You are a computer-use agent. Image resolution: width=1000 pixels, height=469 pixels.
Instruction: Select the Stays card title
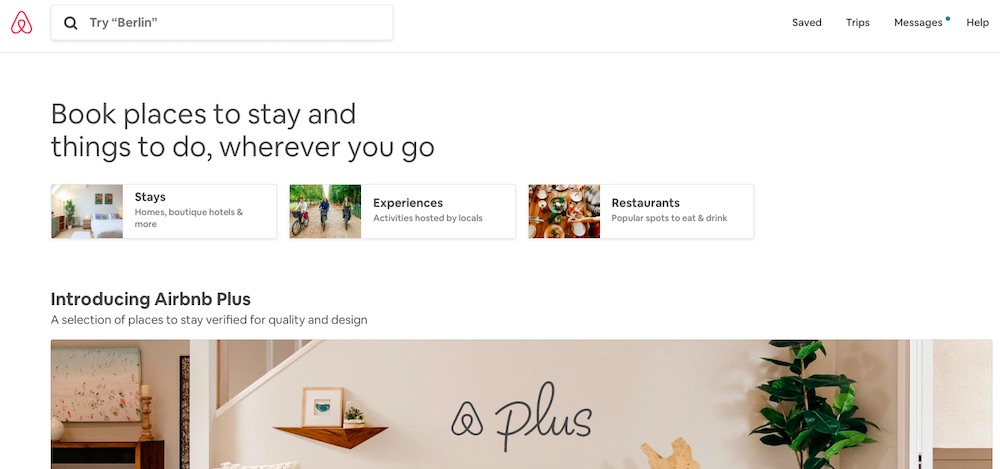coord(150,197)
